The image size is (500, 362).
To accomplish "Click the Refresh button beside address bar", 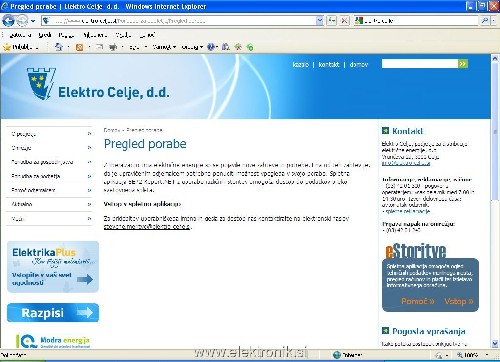I will pos(331,21).
